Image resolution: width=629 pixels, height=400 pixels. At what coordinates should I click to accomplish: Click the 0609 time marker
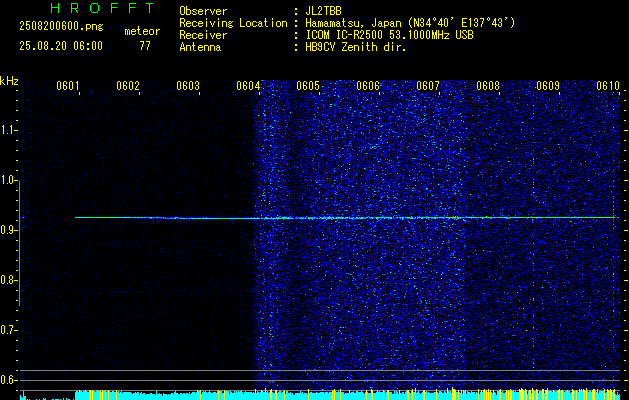pos(548,86)
